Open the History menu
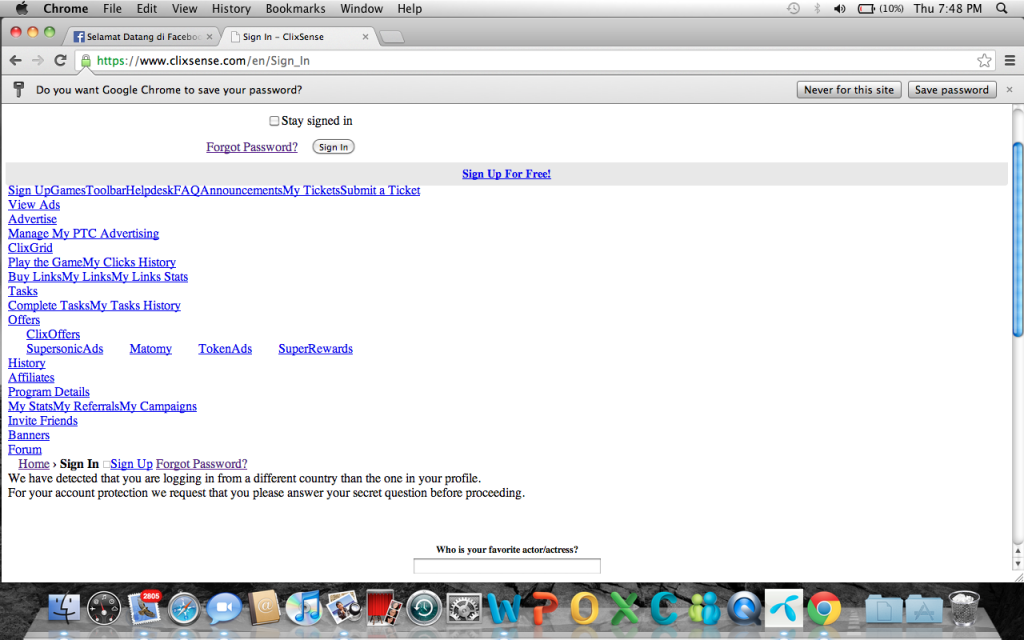 [x=231, y=8]
